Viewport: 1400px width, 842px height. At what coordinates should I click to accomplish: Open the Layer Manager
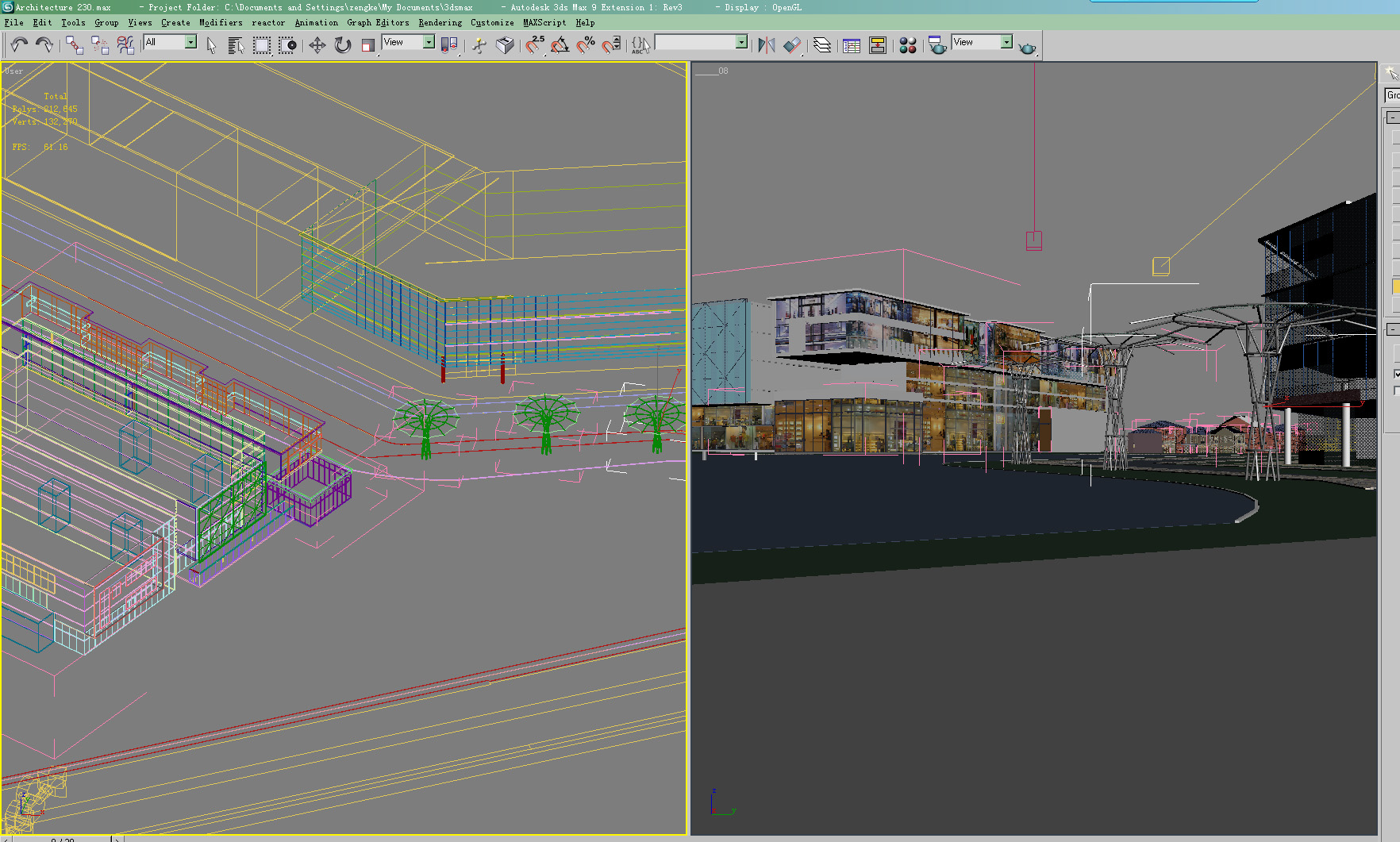(x=822, y=46)
